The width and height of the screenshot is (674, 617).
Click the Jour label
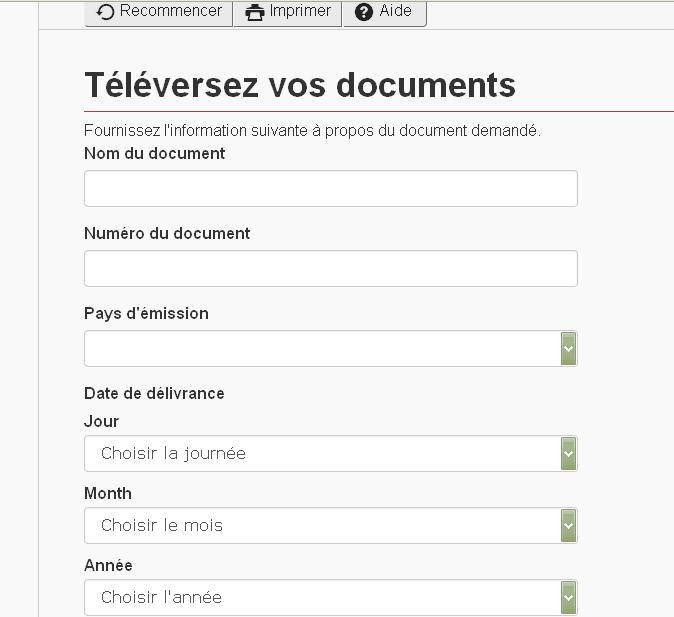[x=101, y=421]
